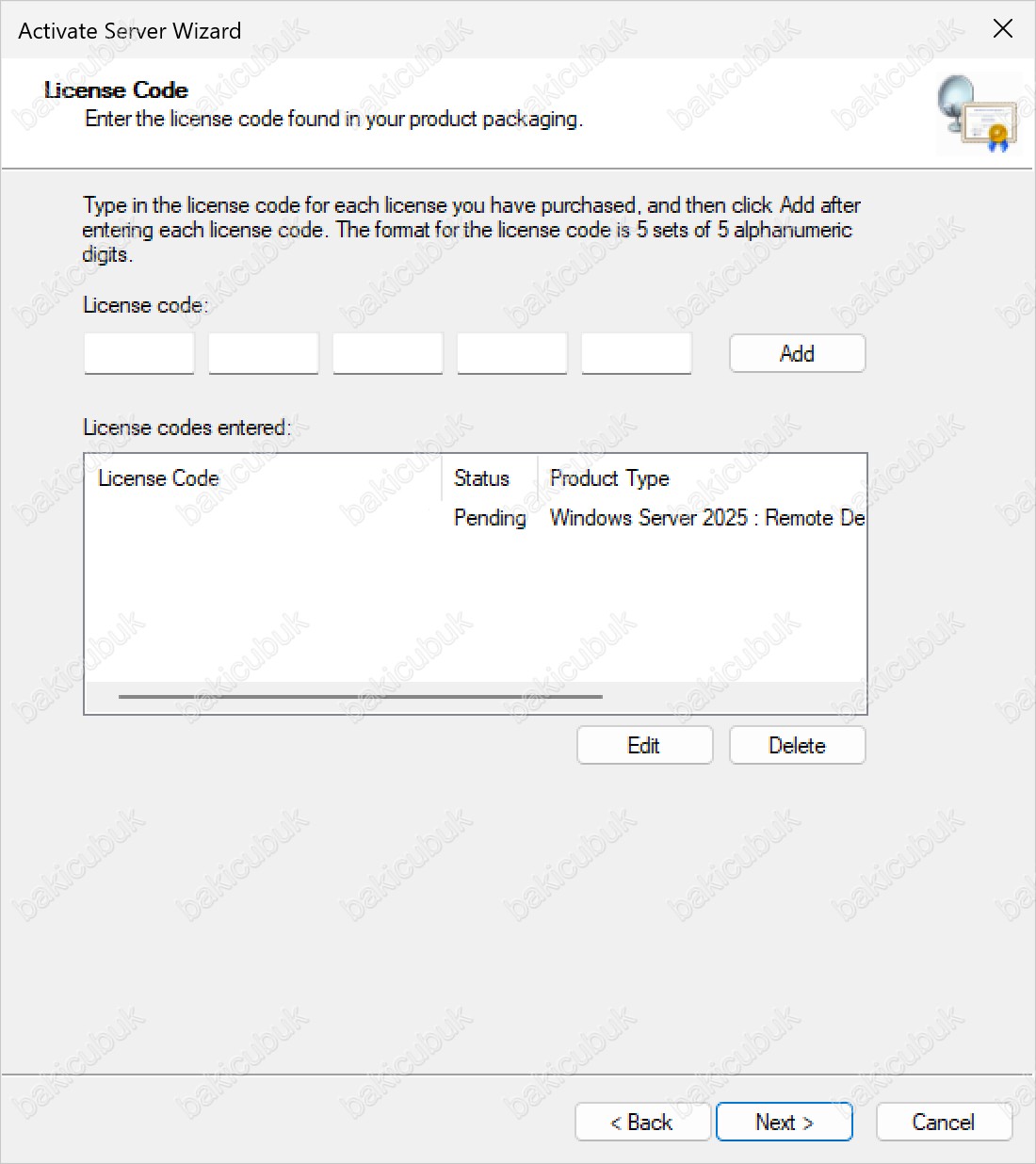Click the first license code input box

pyautogui.click(x=139, y=354)
